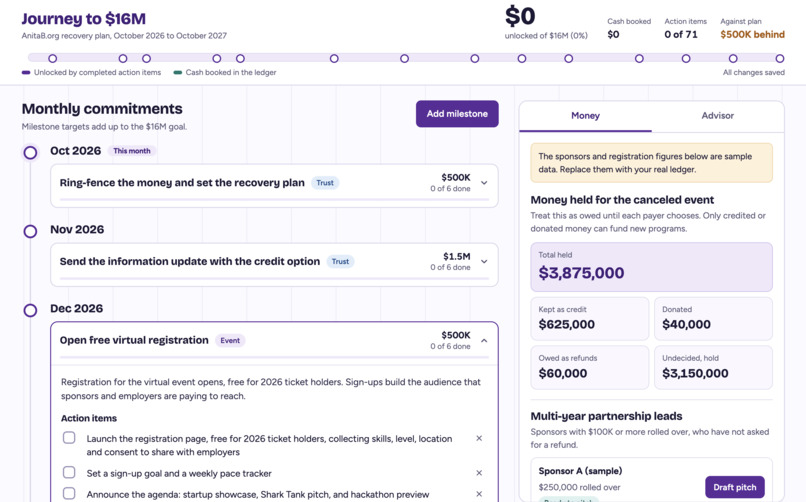Image resolution: width=806 pixels, height=502 pixels.
Task: Check Set a sign-up goal action item
Action: tap(69, 472)
